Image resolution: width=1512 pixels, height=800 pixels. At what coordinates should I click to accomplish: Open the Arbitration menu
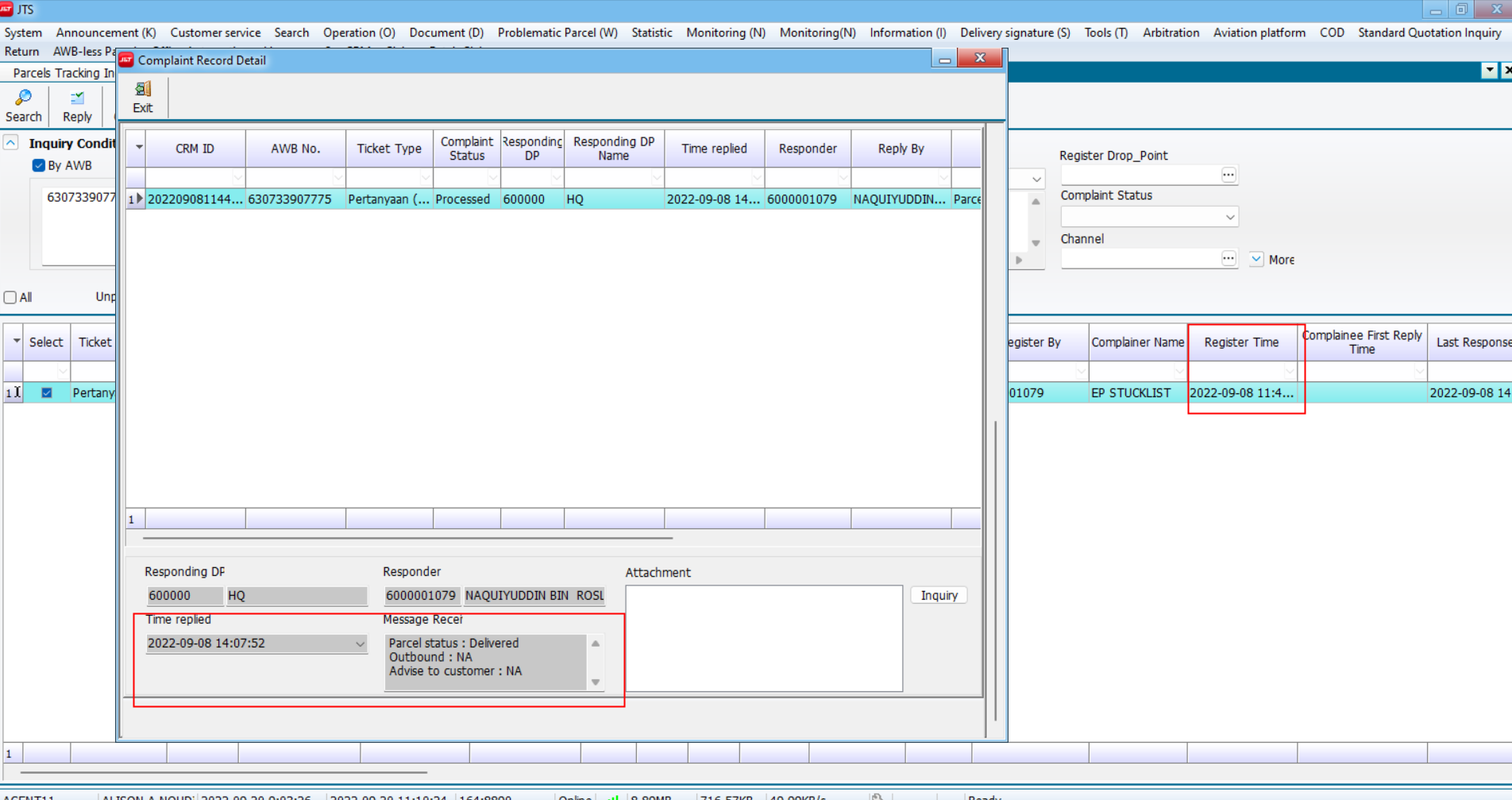pos(1171,33)
